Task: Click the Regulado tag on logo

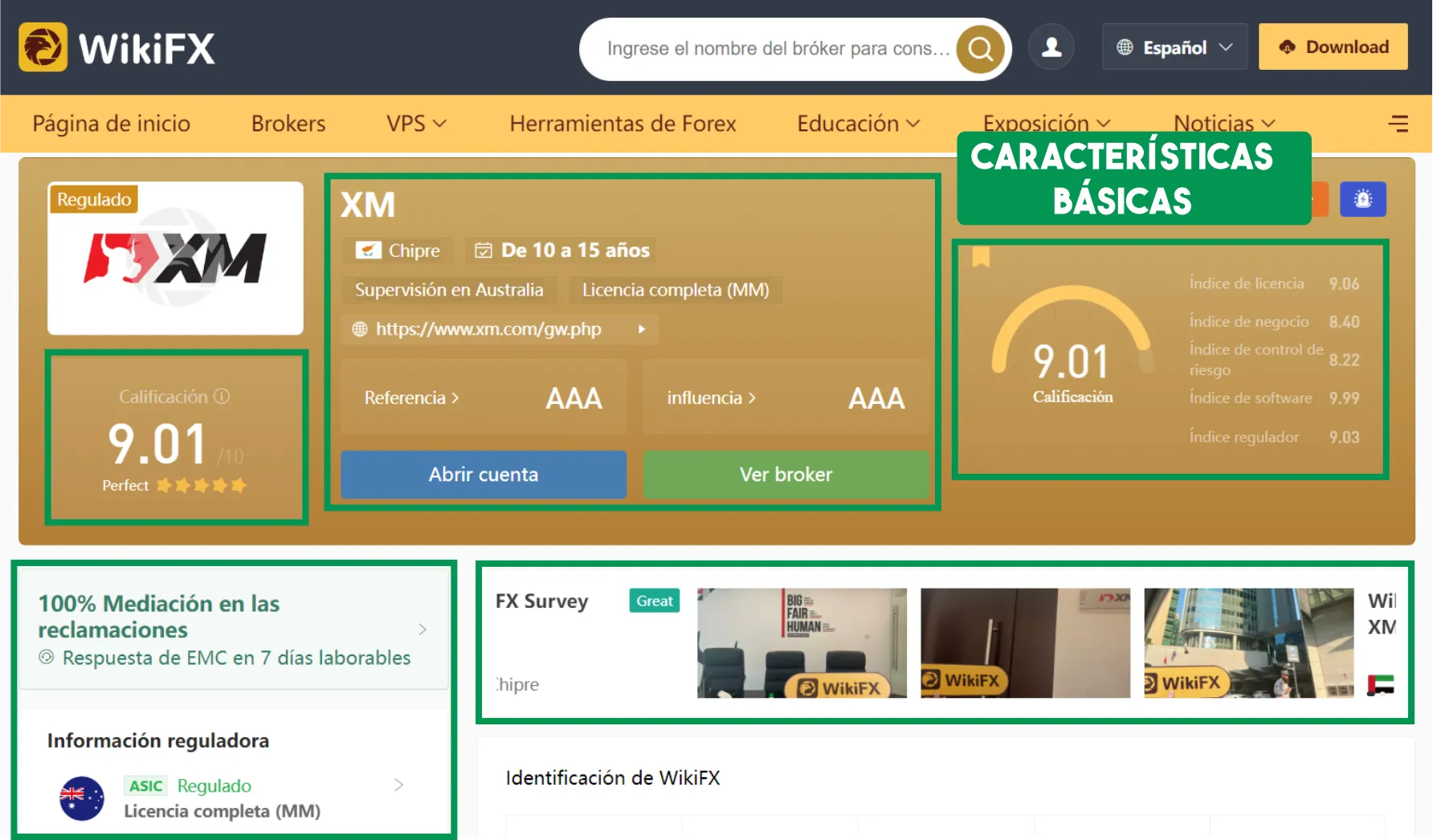Action: [x=94, y=199]
